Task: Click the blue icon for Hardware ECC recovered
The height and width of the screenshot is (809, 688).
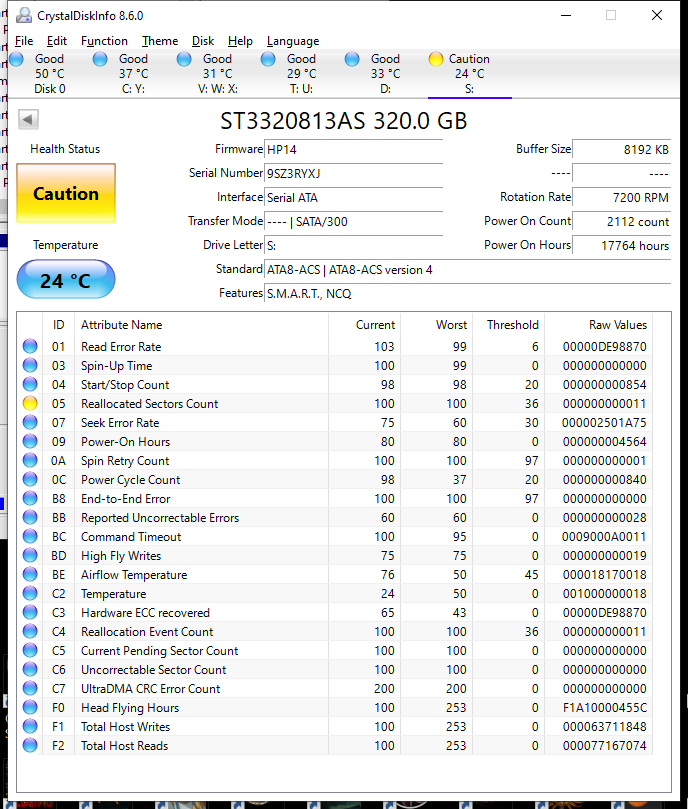Action: click(x=30, y=612)
